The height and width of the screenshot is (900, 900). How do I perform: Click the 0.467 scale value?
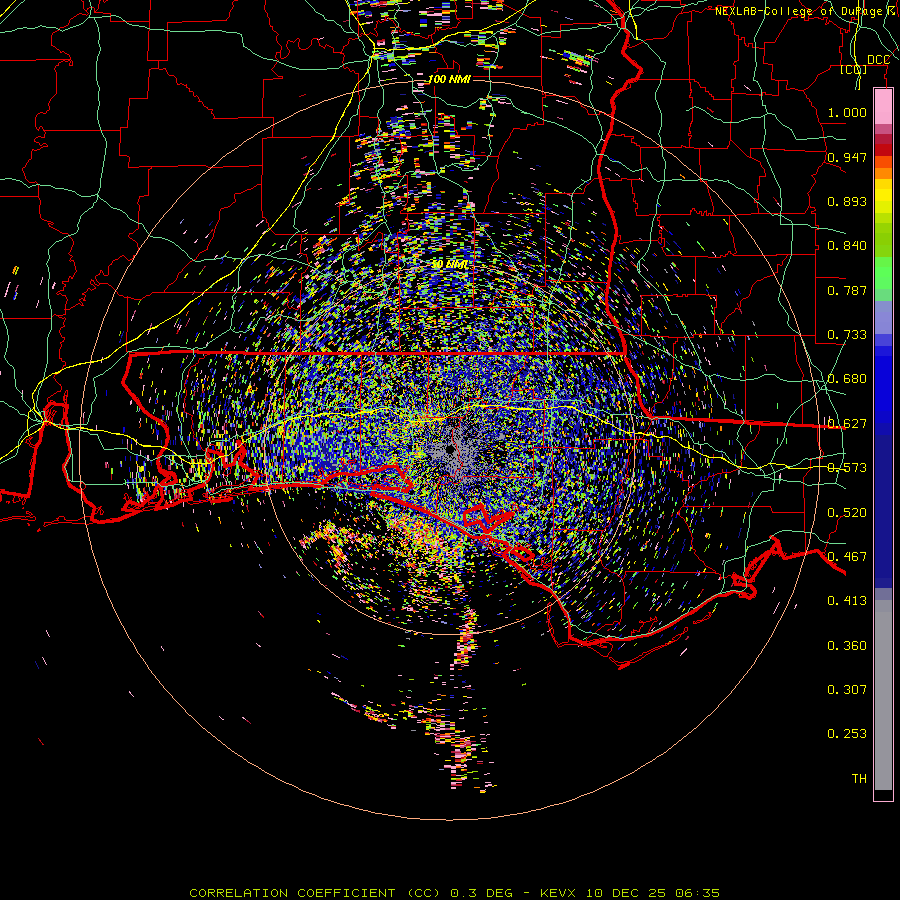(x=847, y=557)
